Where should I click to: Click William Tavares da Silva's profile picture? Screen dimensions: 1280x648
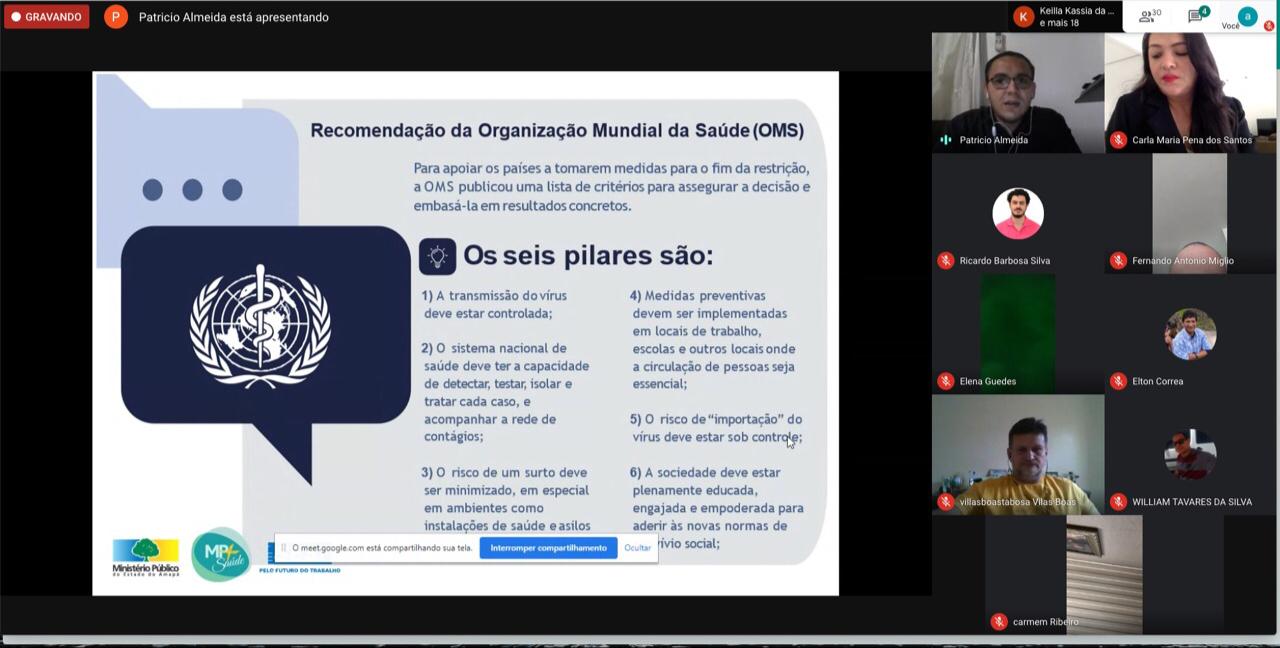[x=1190, y=454]
